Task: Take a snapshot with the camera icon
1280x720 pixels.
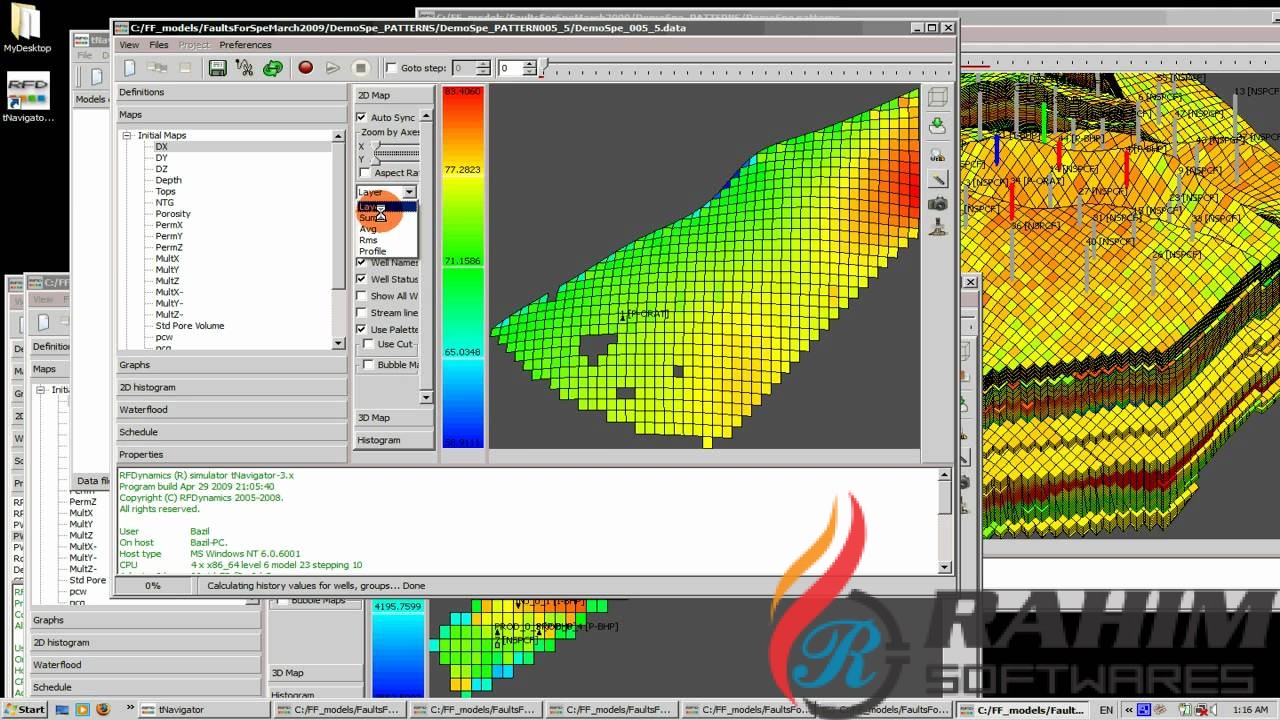Action: 938,204
